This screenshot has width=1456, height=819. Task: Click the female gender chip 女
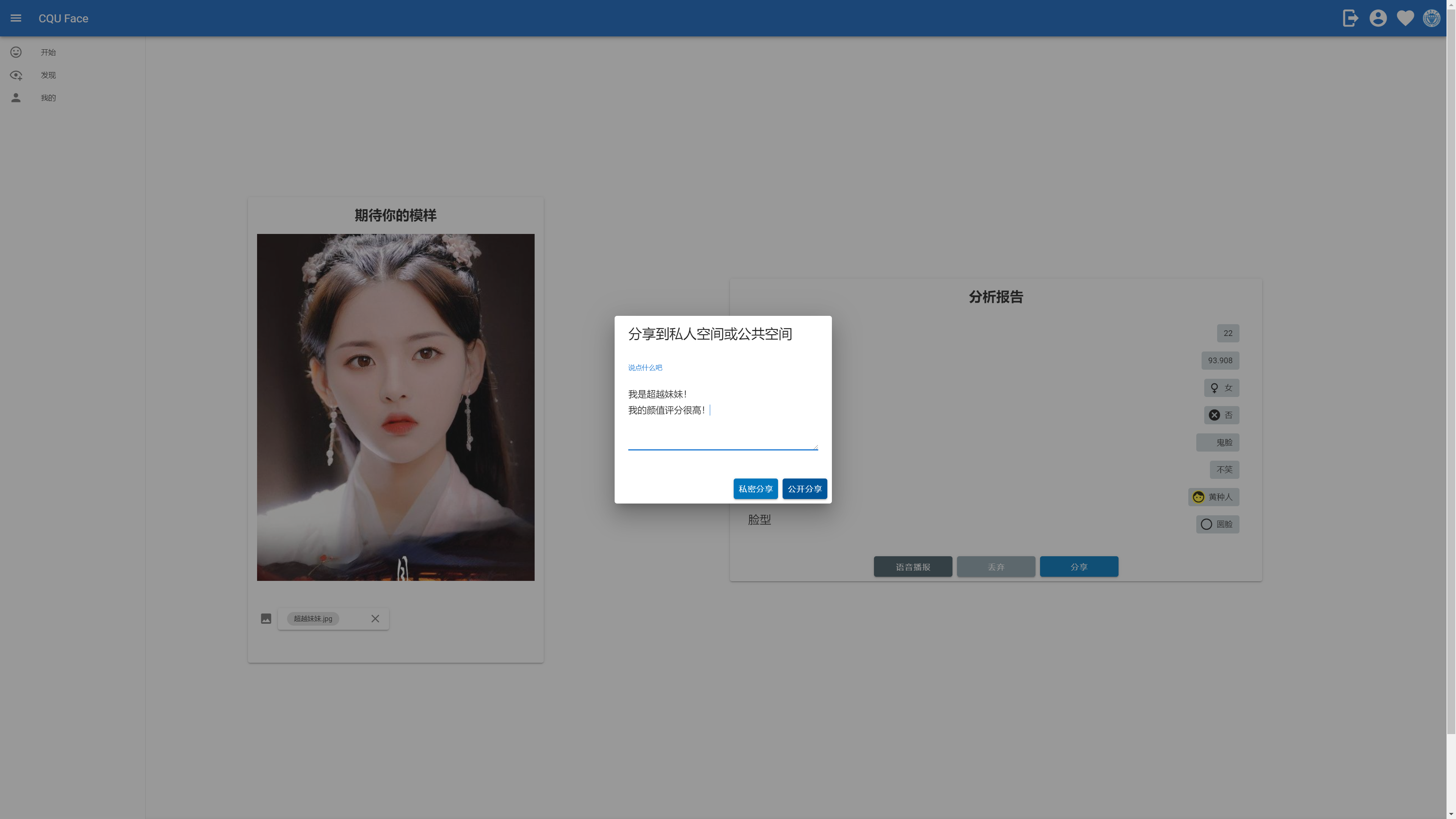[x=1221, y=388]
